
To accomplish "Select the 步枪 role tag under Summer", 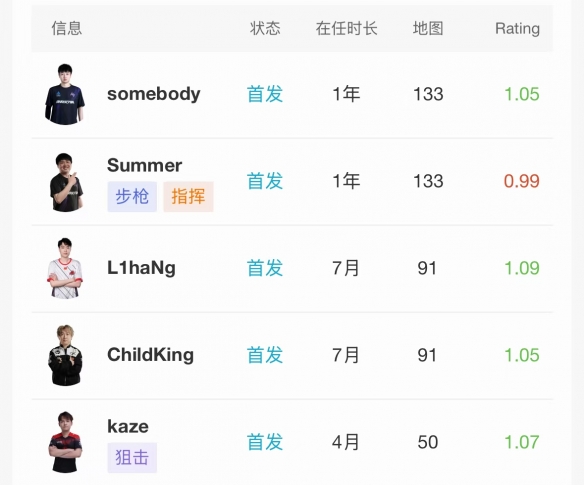I will click(x=132, y=197).
